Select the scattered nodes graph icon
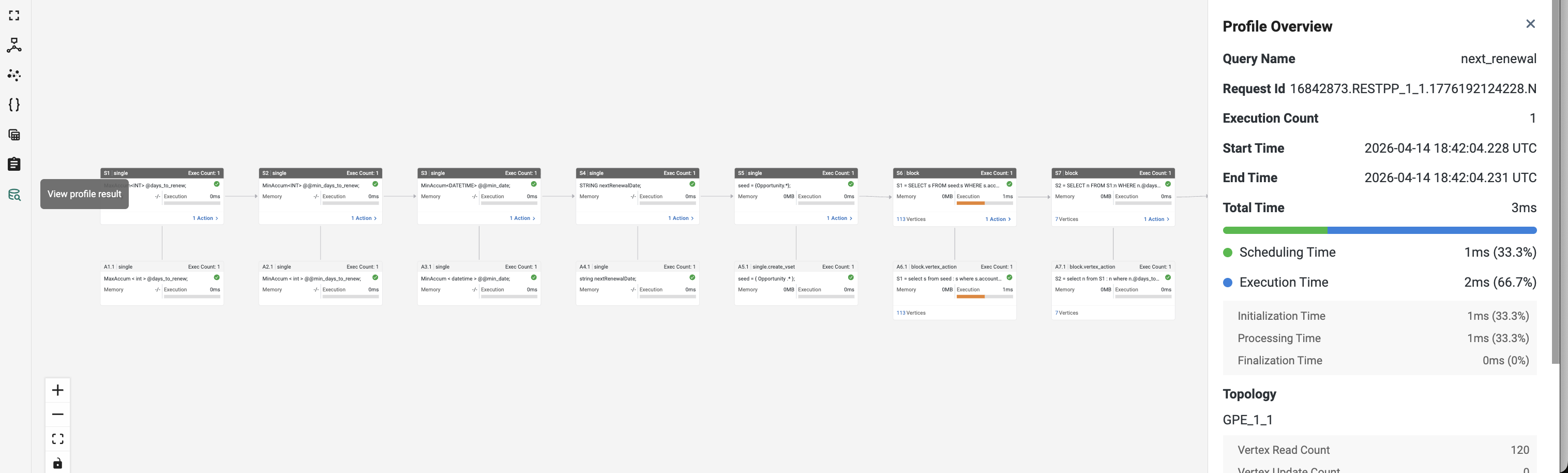This screenshot has width=1568, height=473. 14,75
